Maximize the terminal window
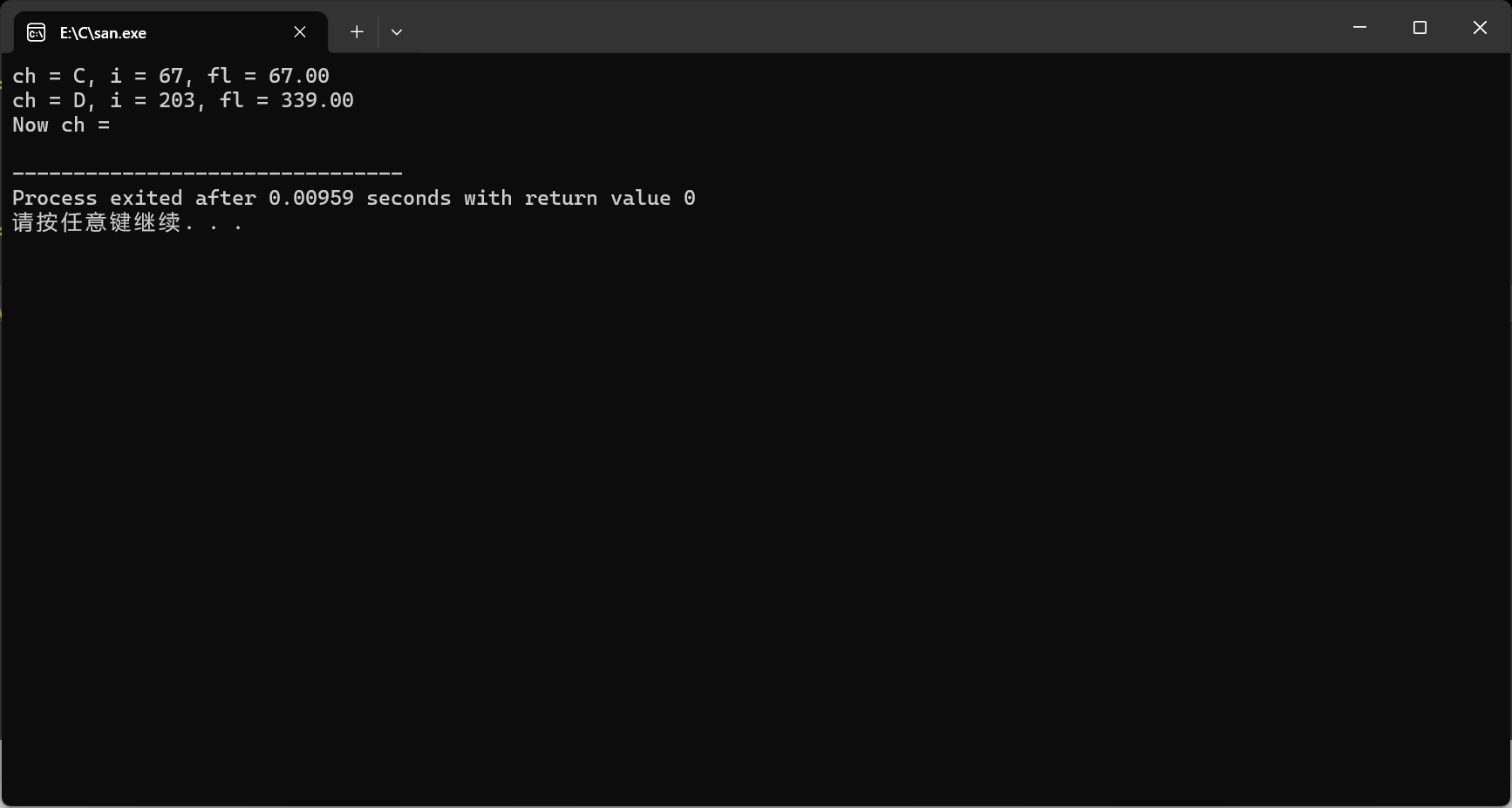The height and width of the screenshot is (808, 1512). pos(1420,28)
